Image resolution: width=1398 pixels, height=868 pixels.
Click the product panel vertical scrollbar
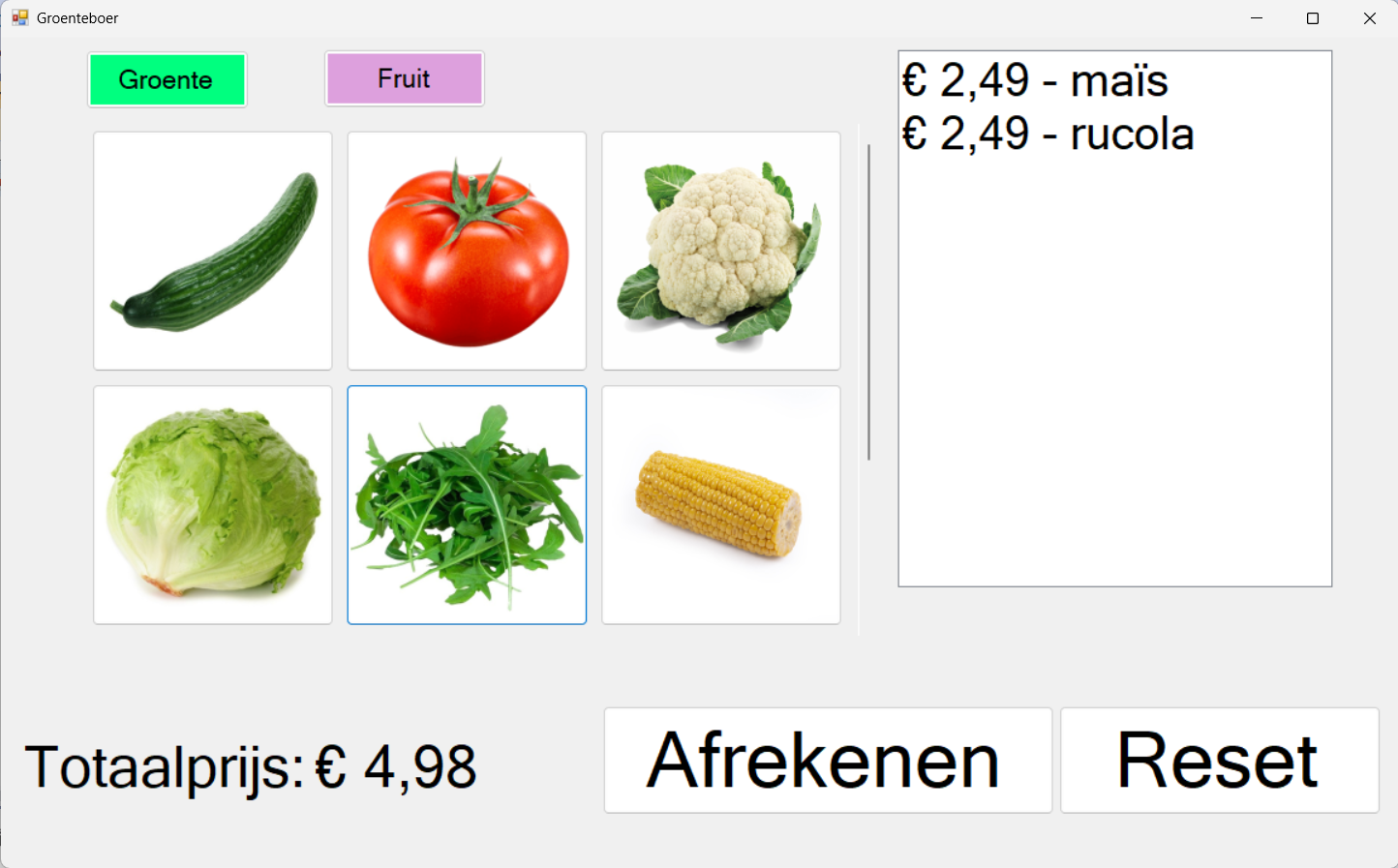tap(868, 302)
